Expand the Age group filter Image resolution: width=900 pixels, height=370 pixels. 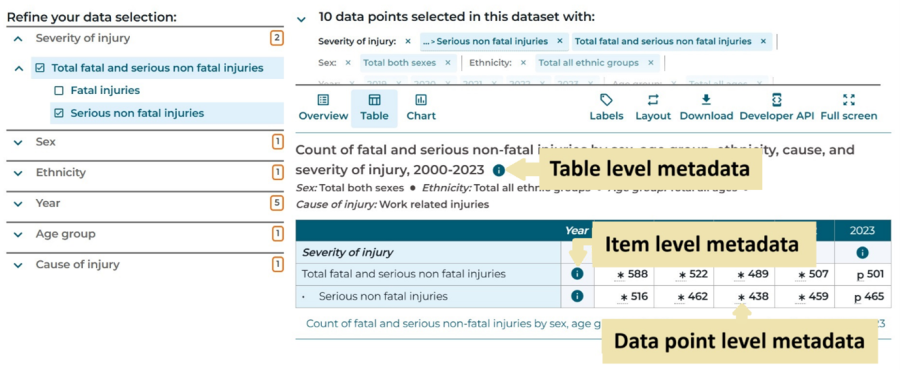18,234
